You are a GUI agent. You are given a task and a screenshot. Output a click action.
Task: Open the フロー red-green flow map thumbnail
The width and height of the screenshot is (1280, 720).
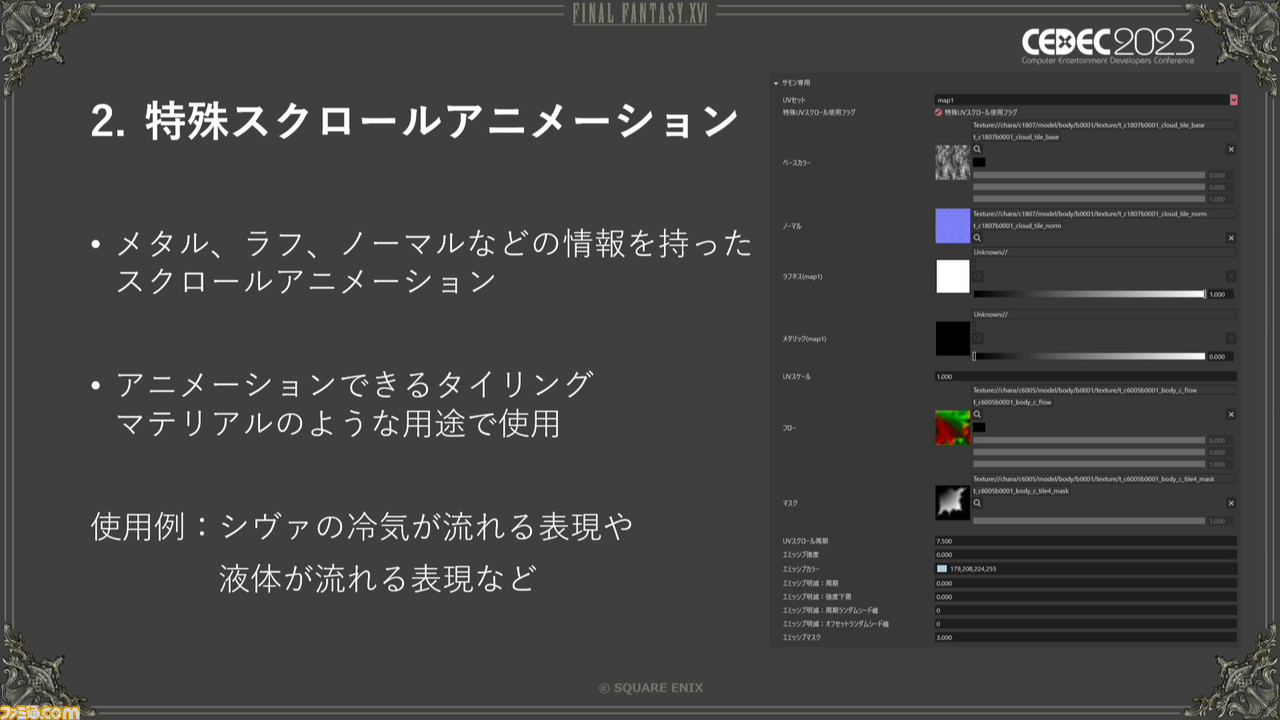[x=952, y=427]
